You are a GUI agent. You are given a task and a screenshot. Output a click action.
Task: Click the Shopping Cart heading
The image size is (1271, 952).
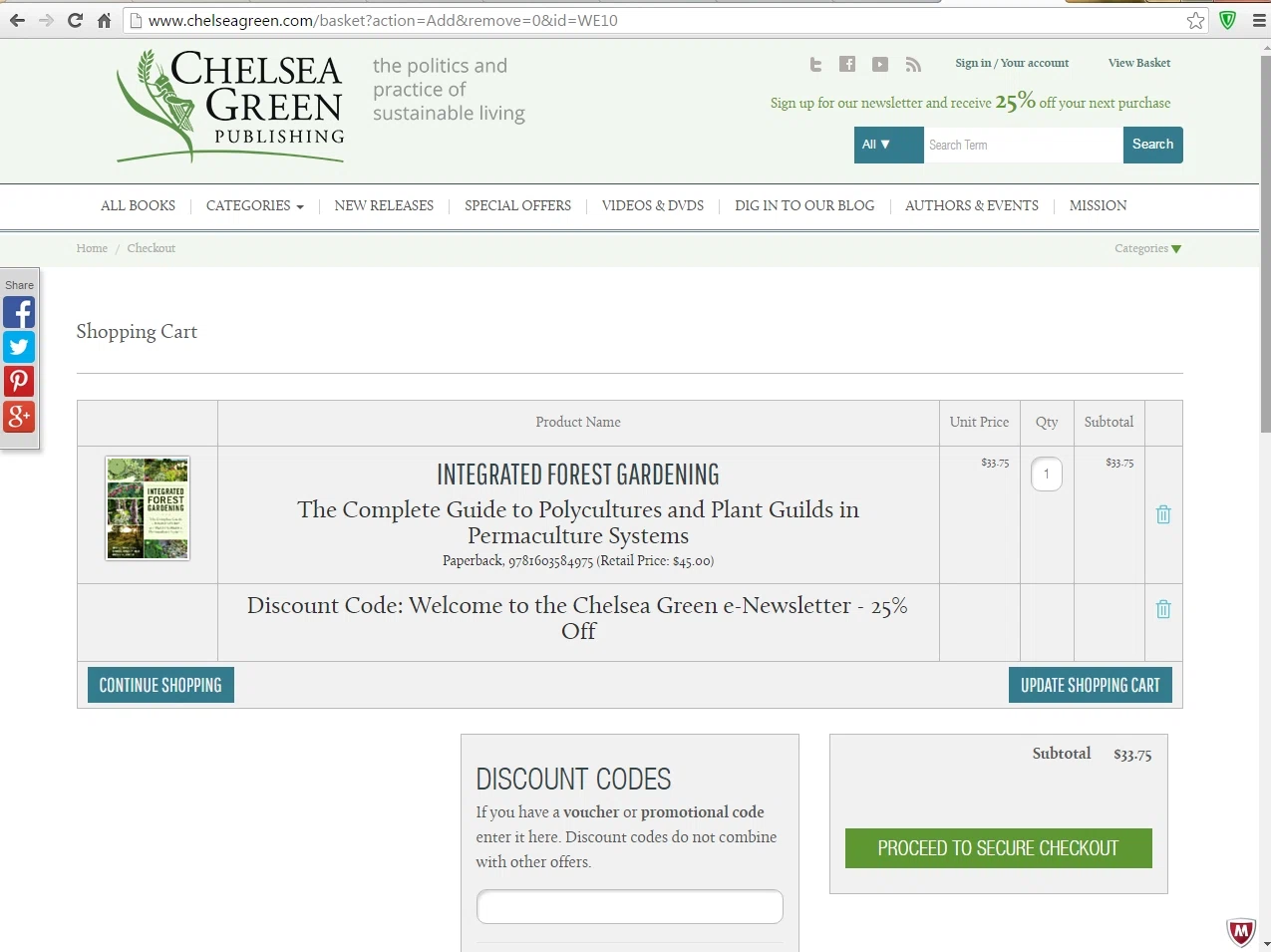click(x=137, y=331)
